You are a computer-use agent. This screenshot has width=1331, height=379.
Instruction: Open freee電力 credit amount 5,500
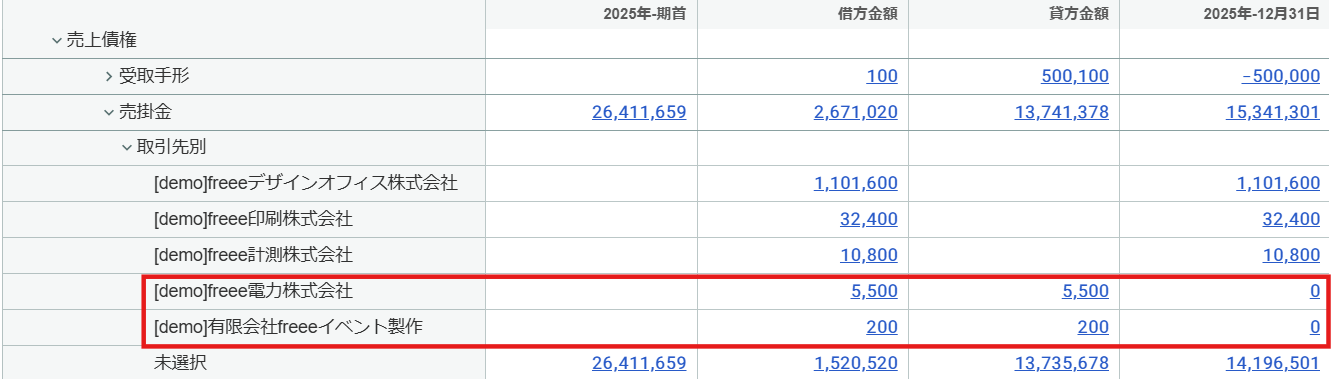click(x=1085, y=291)
